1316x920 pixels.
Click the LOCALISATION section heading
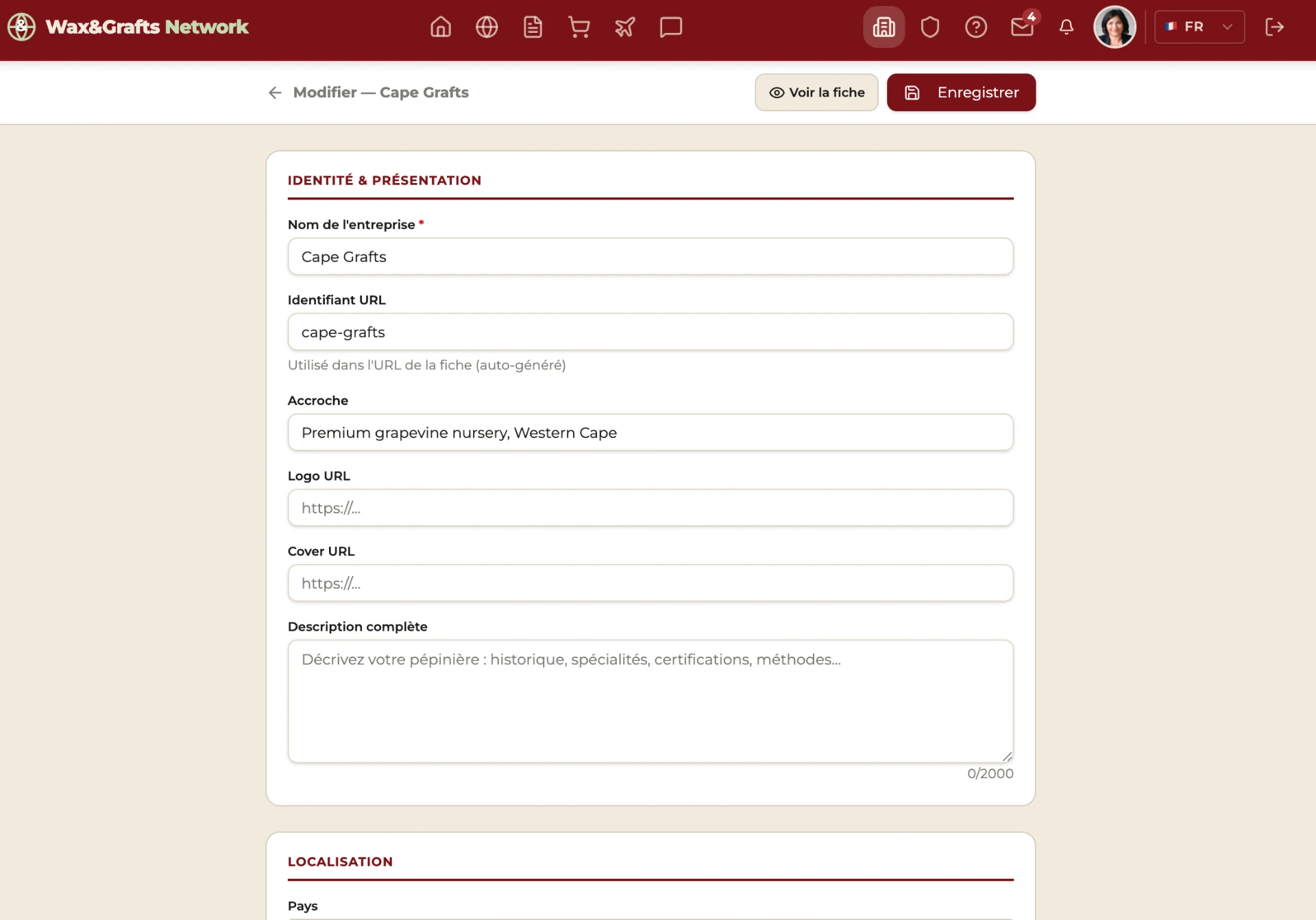point(340,862)
